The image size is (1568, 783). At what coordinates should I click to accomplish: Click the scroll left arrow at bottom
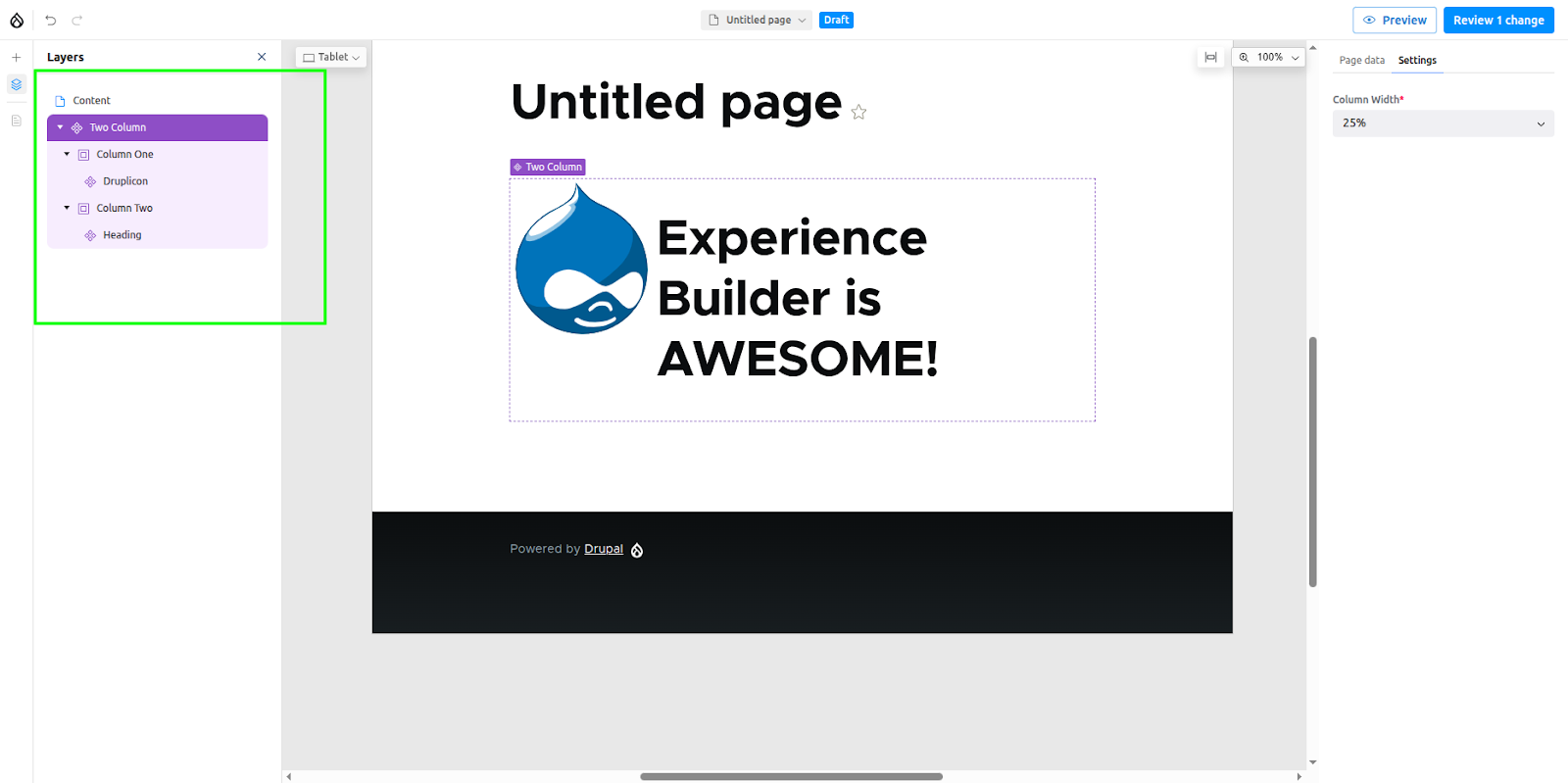[x=288, y=776]
